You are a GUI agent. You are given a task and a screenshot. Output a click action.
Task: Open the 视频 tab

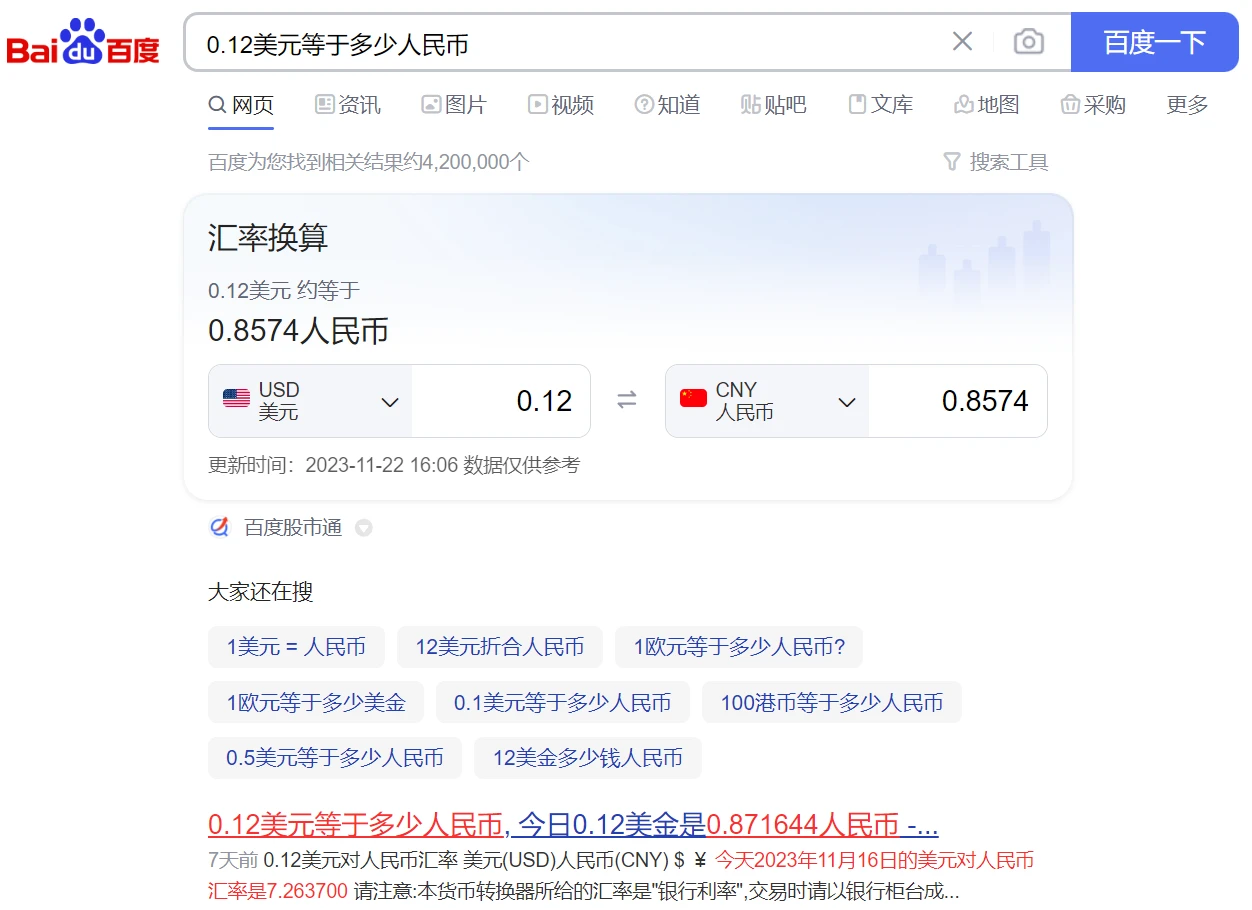561,105
